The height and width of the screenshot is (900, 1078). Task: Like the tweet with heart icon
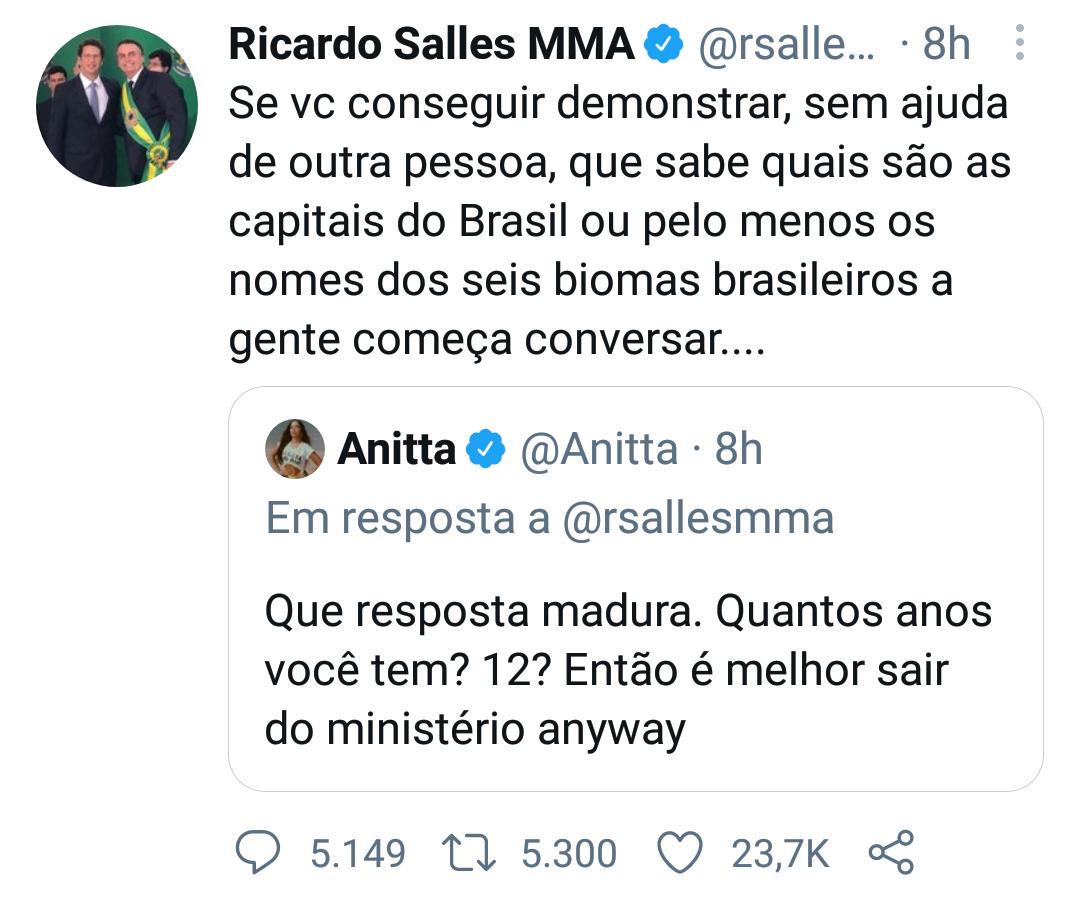(680, 853)
